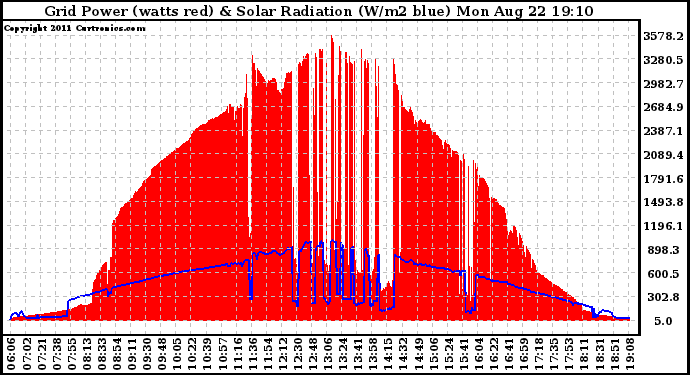Click the 17:35 time label
Image resolution: width=690 pixels, height=375 pixels.
click(x=553, y=354)
